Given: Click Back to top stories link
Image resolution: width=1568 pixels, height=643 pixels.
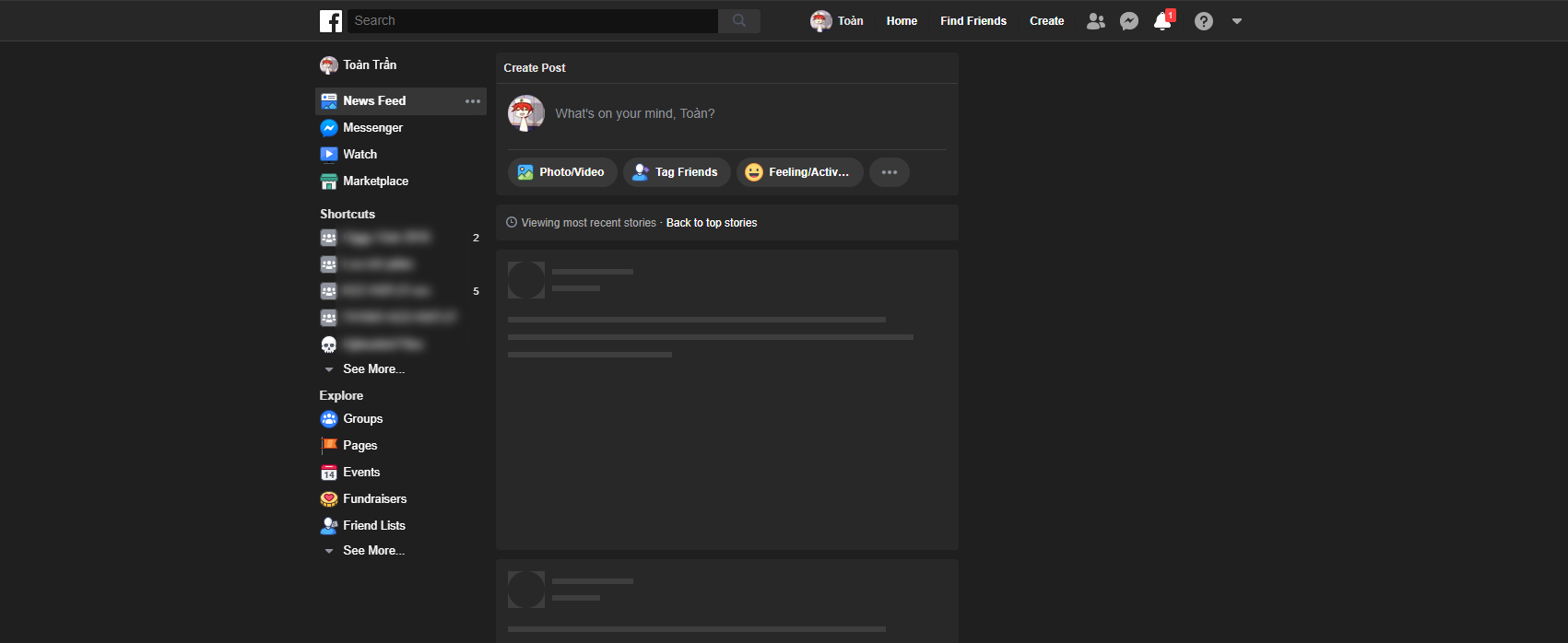Looking at the screenshot, I should click(712, 223).
